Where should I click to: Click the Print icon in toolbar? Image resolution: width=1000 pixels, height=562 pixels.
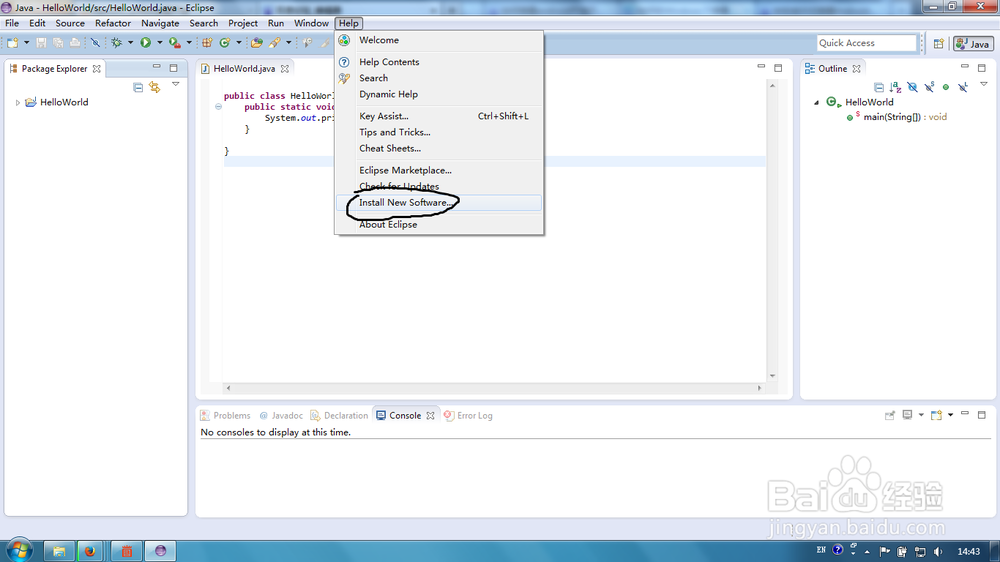(x=75, y=43)
